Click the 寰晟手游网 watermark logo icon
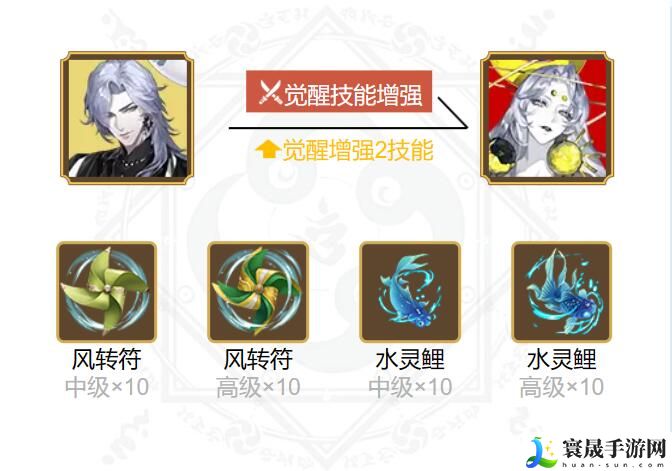Image resolution: width=672 pixels, height=471 pixels. [x=543, y=453]
